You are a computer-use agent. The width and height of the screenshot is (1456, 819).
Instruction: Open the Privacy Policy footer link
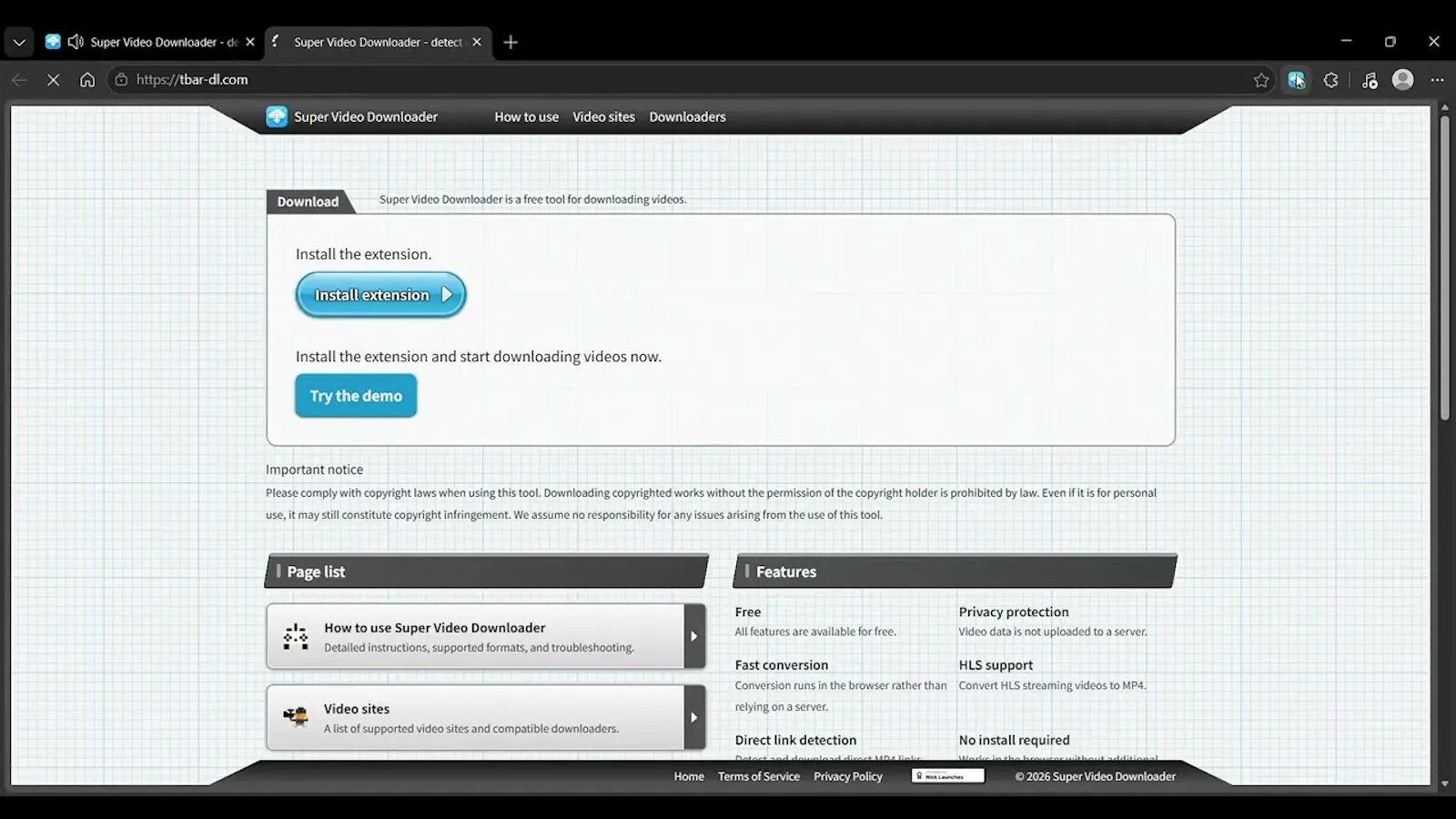click(848, 776)
